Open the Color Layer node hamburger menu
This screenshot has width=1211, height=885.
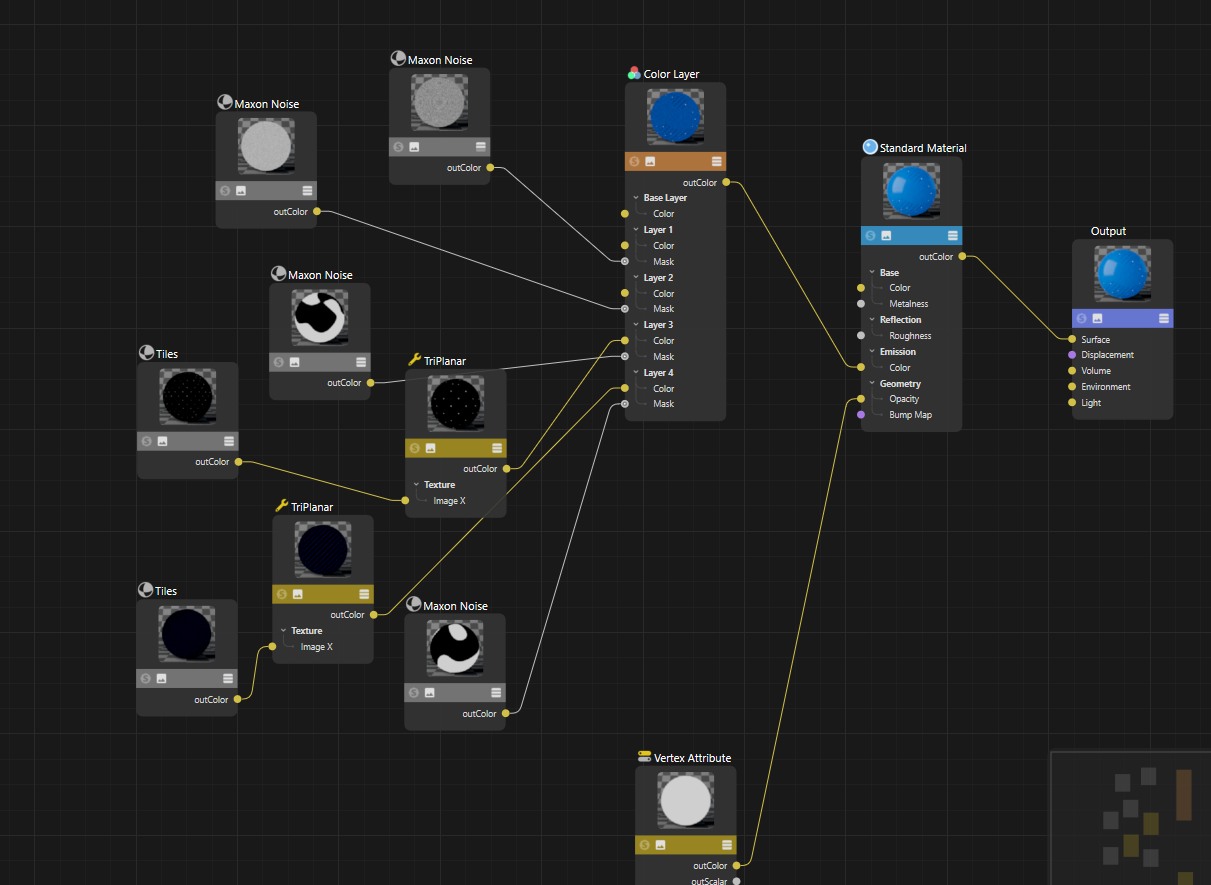717,161
